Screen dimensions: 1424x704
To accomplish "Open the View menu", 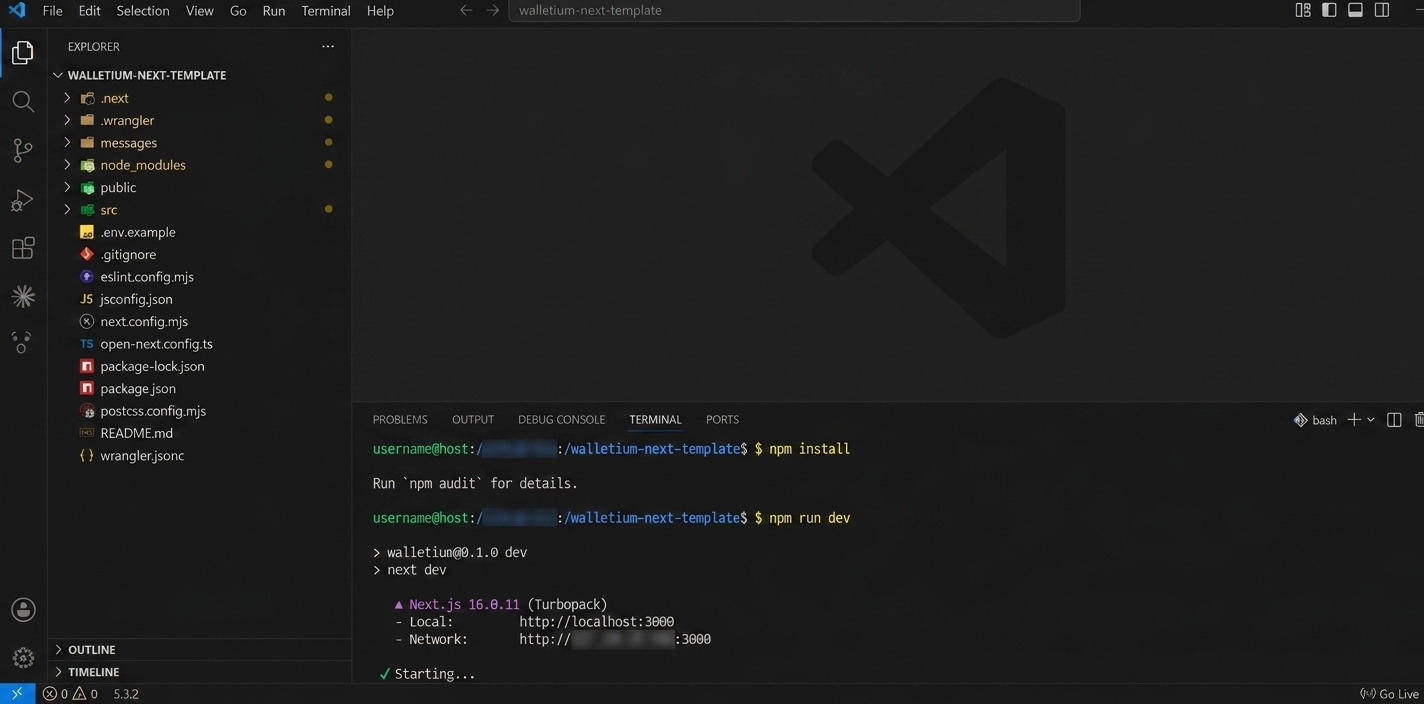I will pos(200,11).
